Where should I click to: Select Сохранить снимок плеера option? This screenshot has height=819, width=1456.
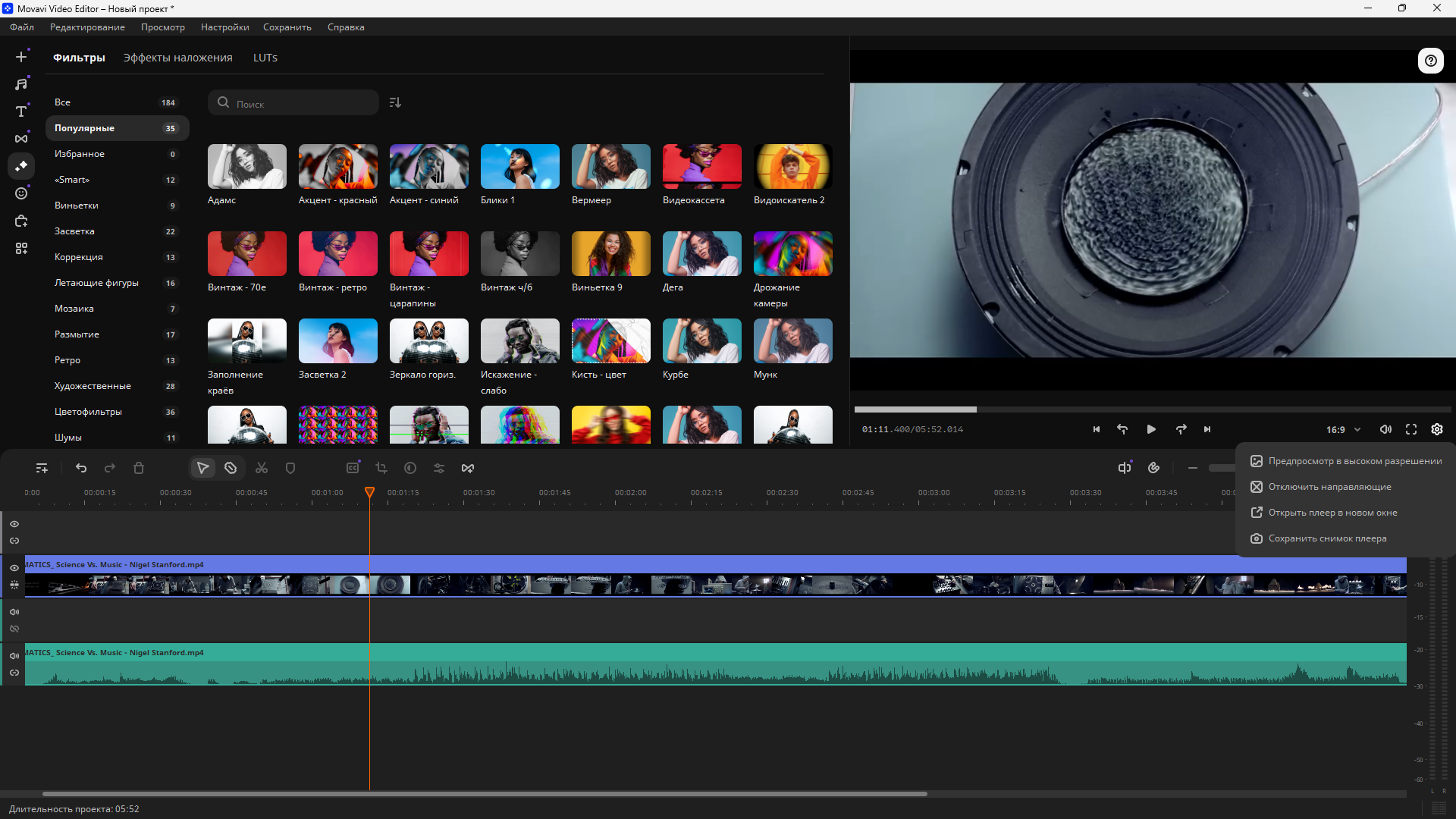point(1327,538)
